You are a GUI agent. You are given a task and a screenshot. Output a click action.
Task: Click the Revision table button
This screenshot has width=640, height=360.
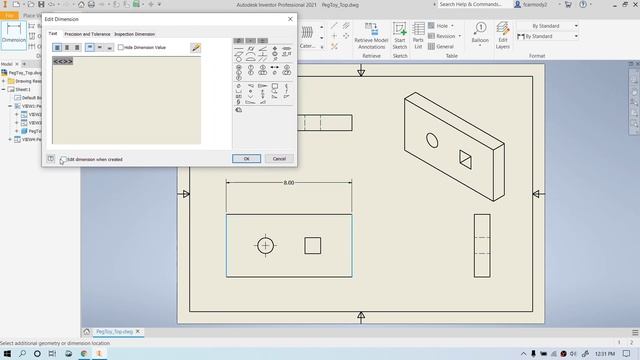(x=442, y=36)
